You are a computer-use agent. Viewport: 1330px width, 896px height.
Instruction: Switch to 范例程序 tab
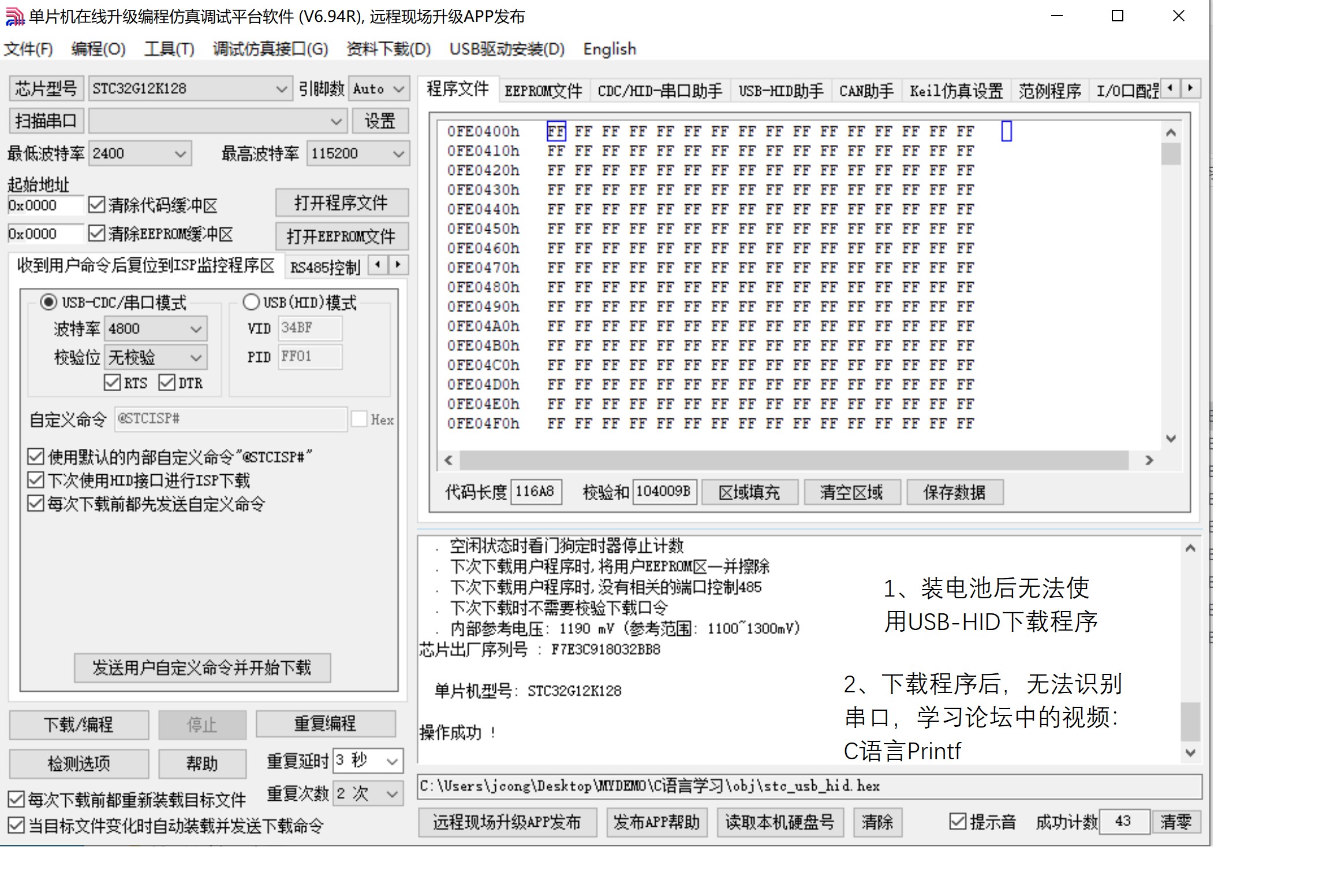[1050, 91]
